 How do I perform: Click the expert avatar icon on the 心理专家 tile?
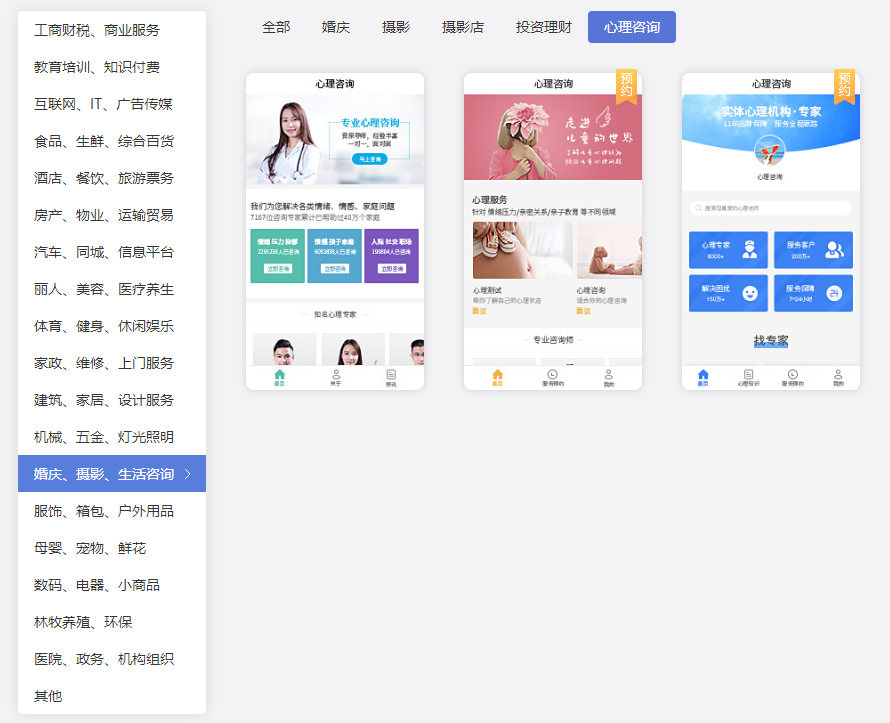(x=750, y=249)
